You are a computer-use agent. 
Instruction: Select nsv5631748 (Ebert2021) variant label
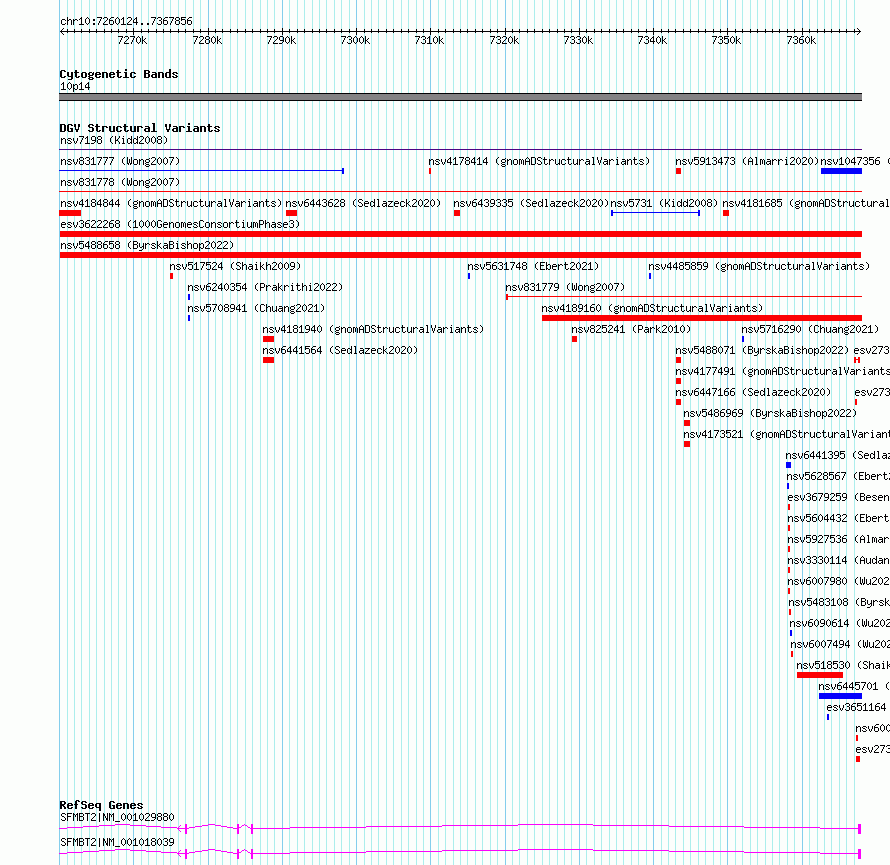click(533, 266)
